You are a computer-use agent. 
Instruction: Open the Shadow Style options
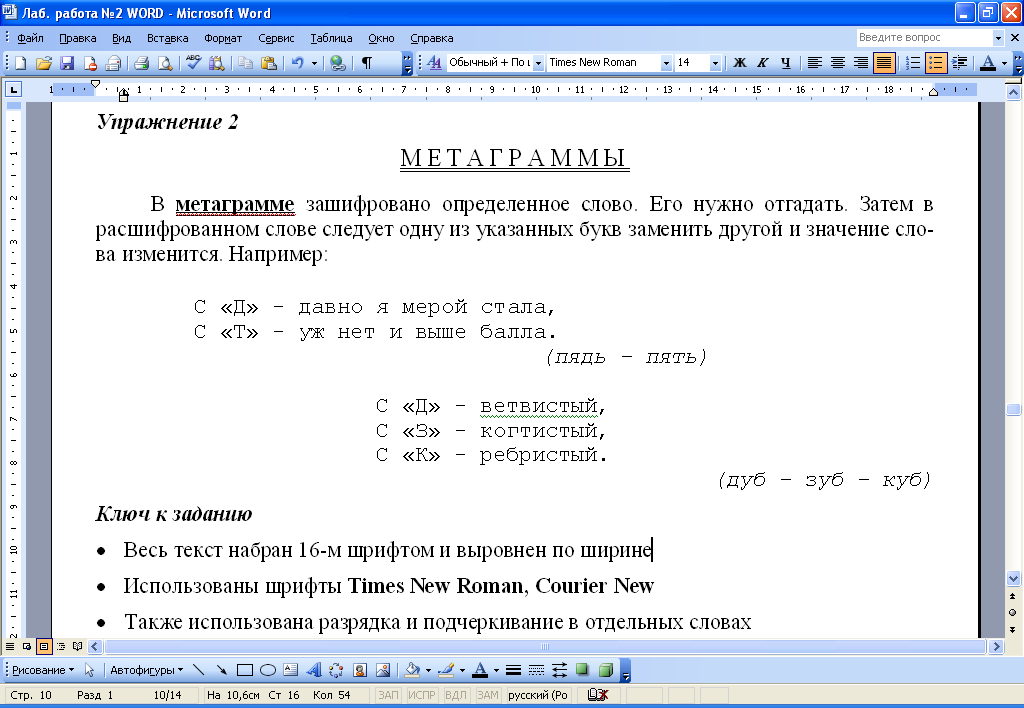pyautogui.click(x=582, y=670)
